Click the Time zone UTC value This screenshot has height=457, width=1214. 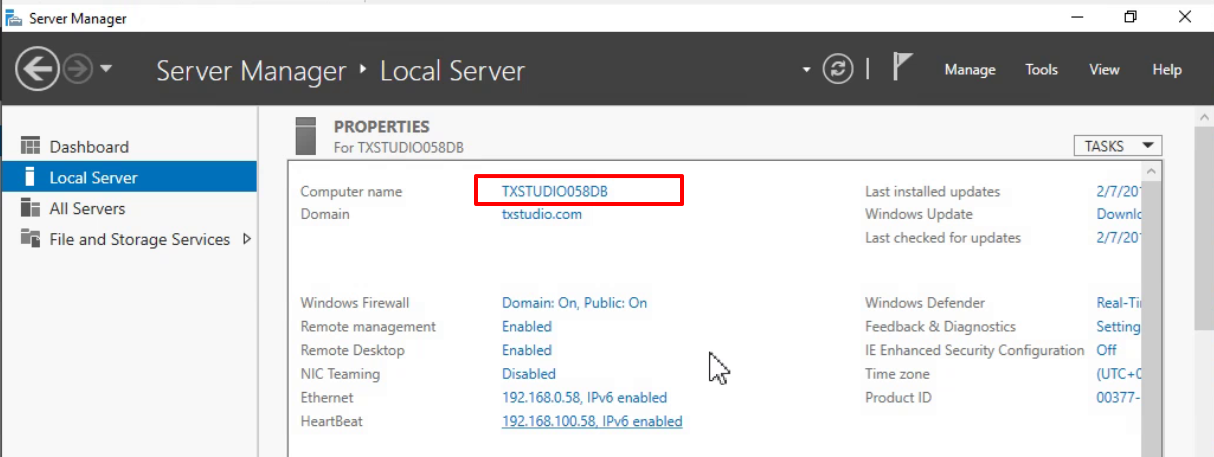[1119, 374]
